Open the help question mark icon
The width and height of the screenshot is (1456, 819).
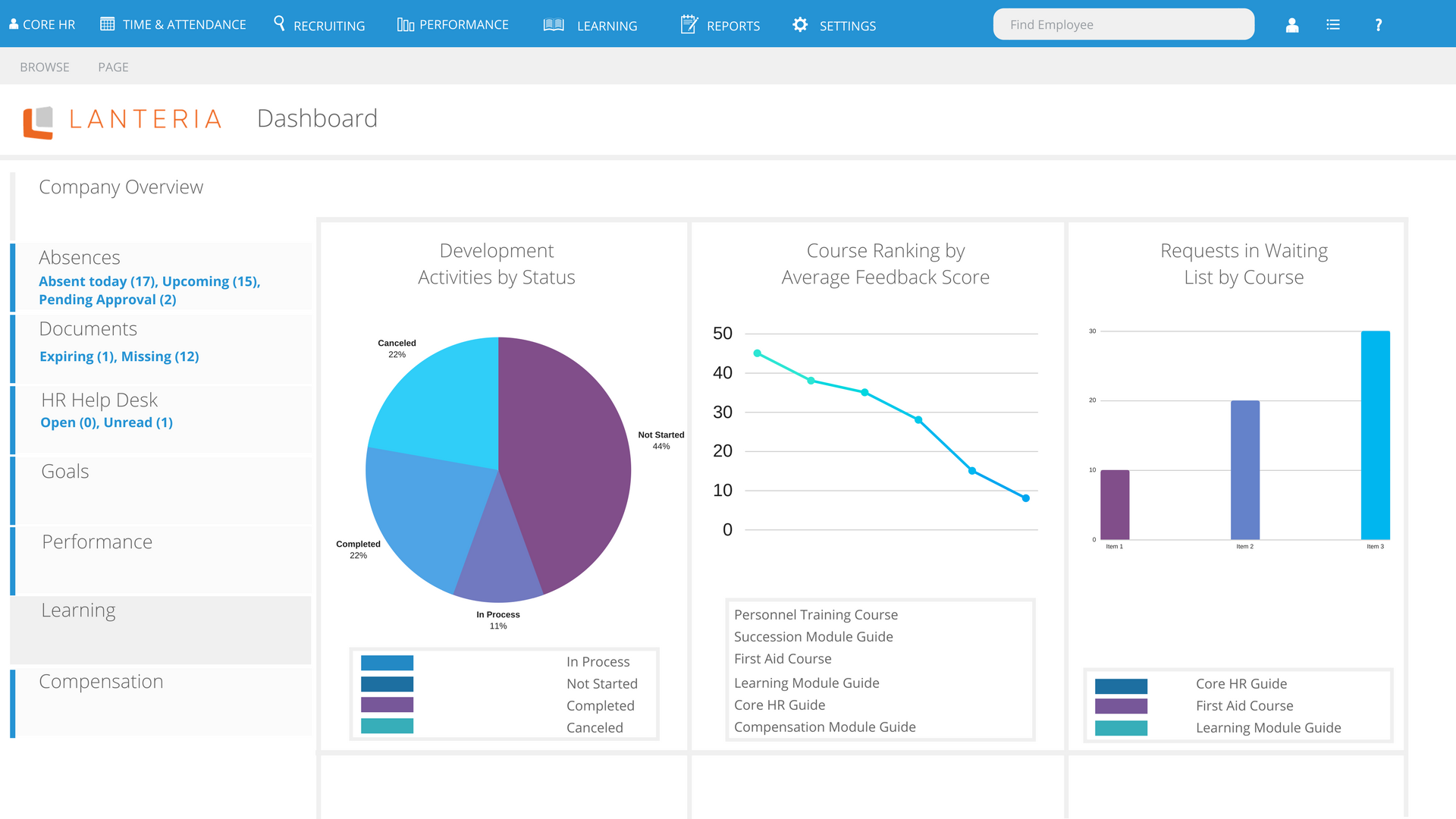coord(1379,25)
